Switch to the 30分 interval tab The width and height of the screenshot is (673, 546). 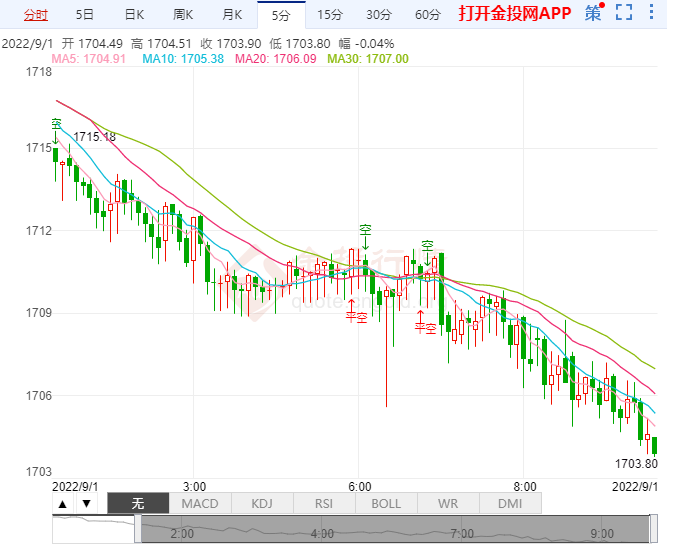(x=379, y=15)
